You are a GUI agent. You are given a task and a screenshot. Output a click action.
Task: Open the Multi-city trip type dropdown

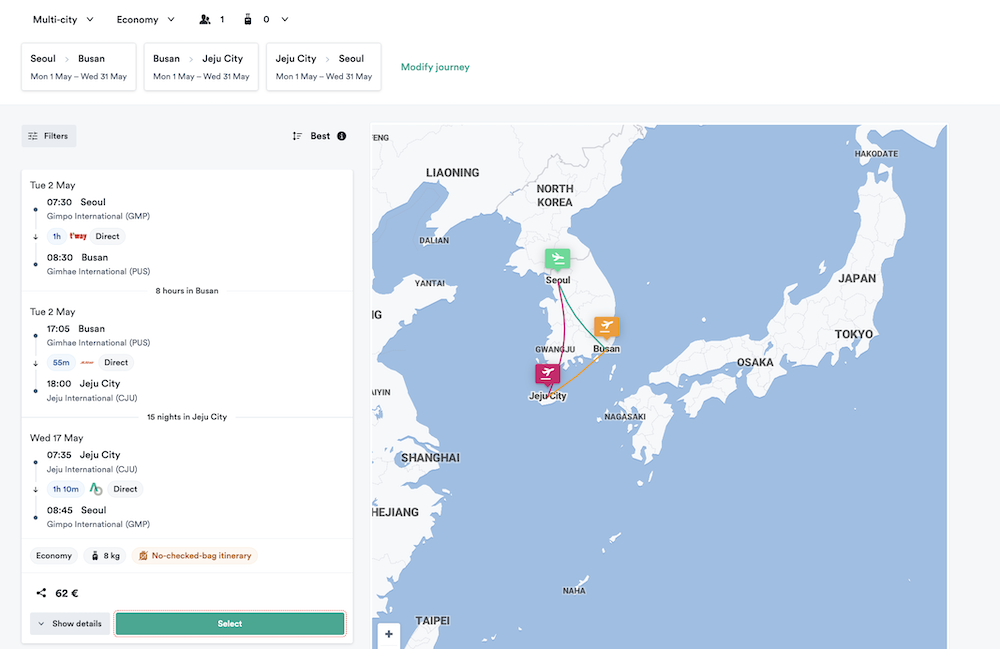click(63, 20)
